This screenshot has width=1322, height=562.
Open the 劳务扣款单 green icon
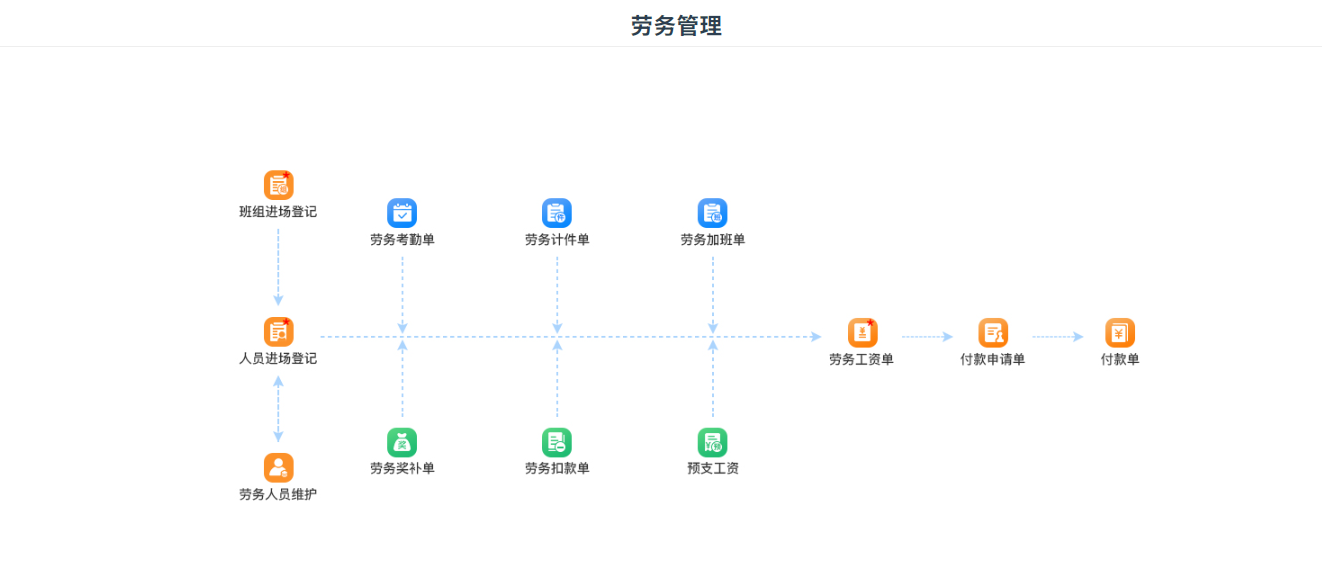(x=557, y=442)
